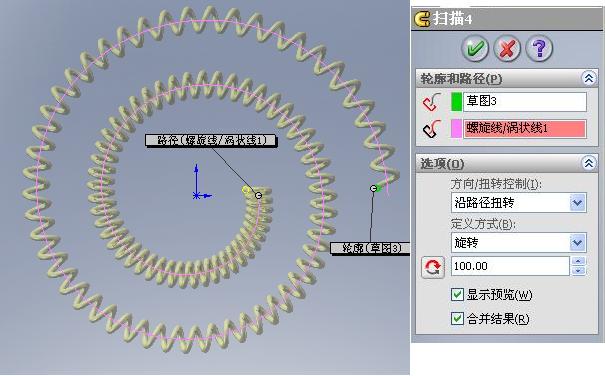This screenshot has height=376, width=605.
Task: Click the 扫描4 sweep feature icon
Action: 422,19
